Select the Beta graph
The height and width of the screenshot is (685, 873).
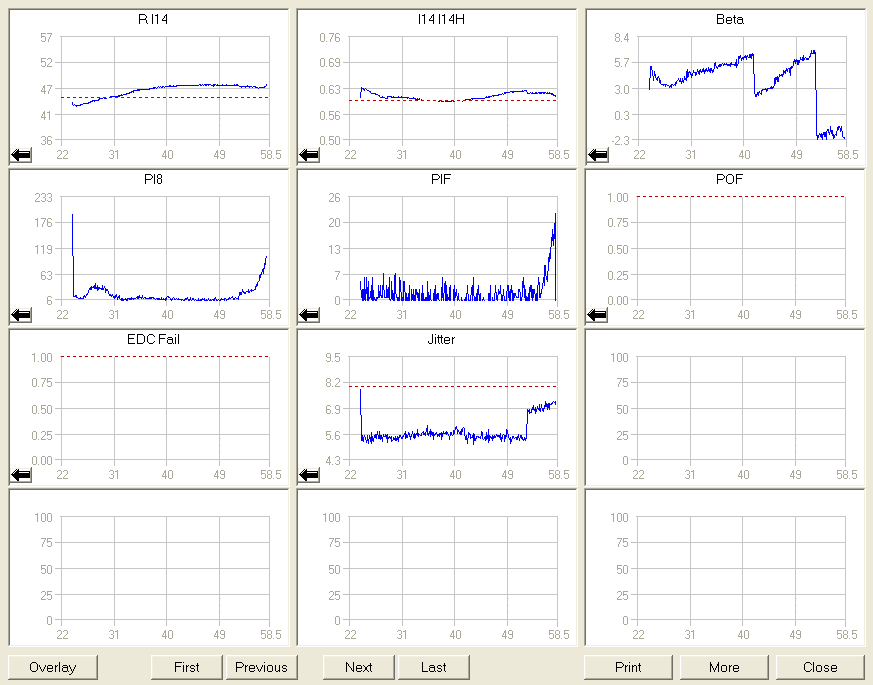(725, 87)
